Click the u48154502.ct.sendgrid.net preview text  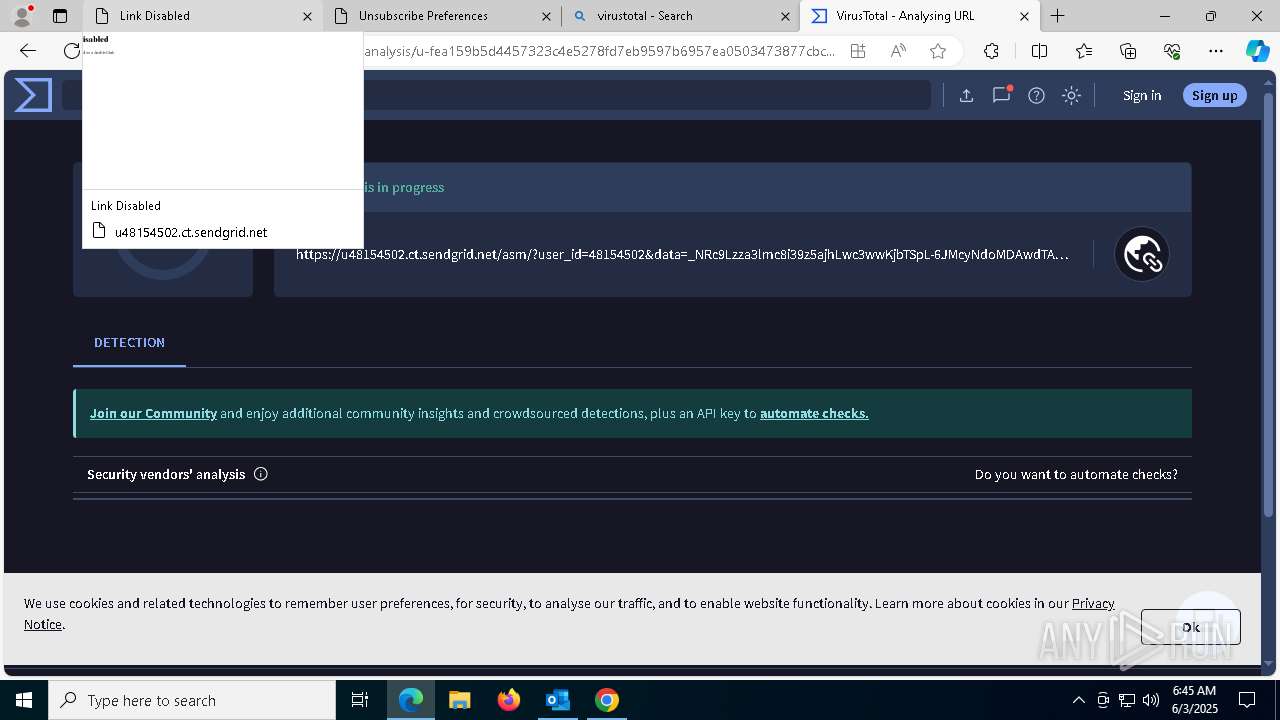[191, 232]
